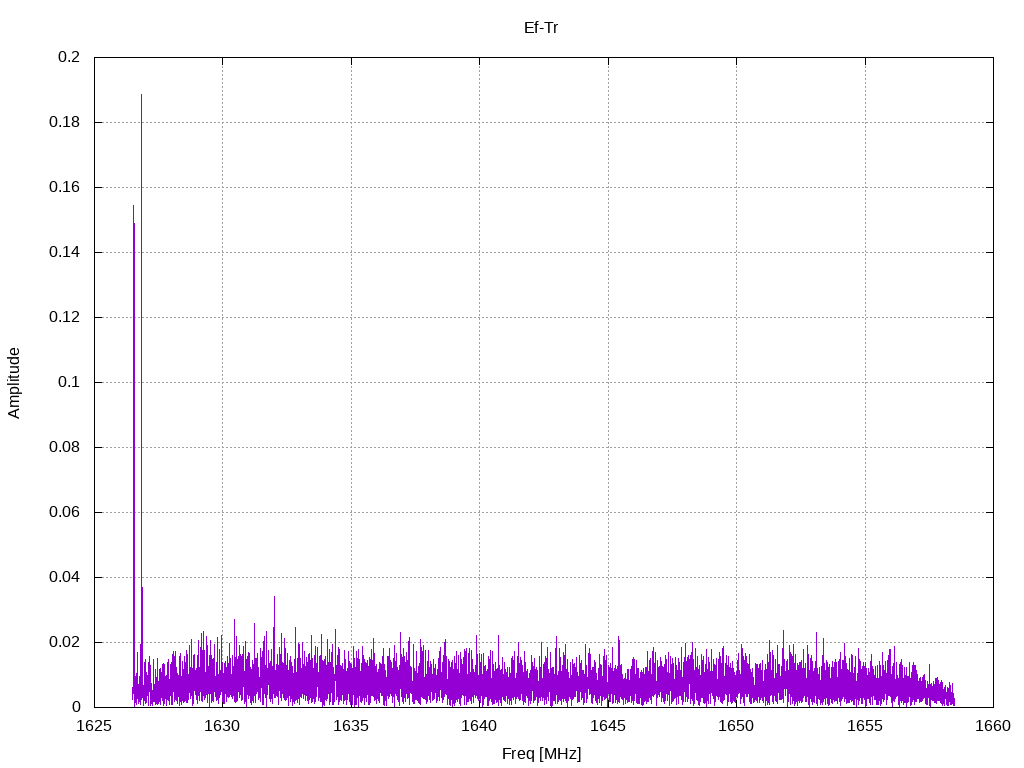Click x-axis tick label 1655

[865, 726]
